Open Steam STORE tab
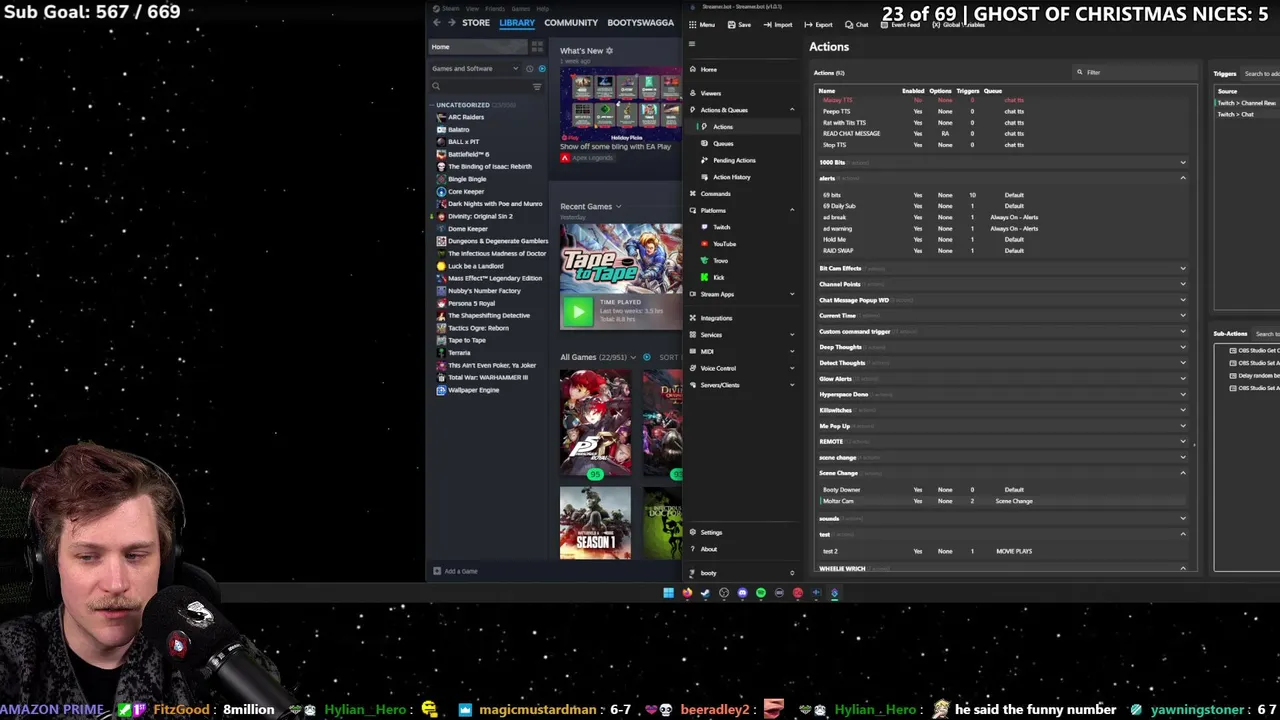The image size is (1280, 720). tap(476, 22)
